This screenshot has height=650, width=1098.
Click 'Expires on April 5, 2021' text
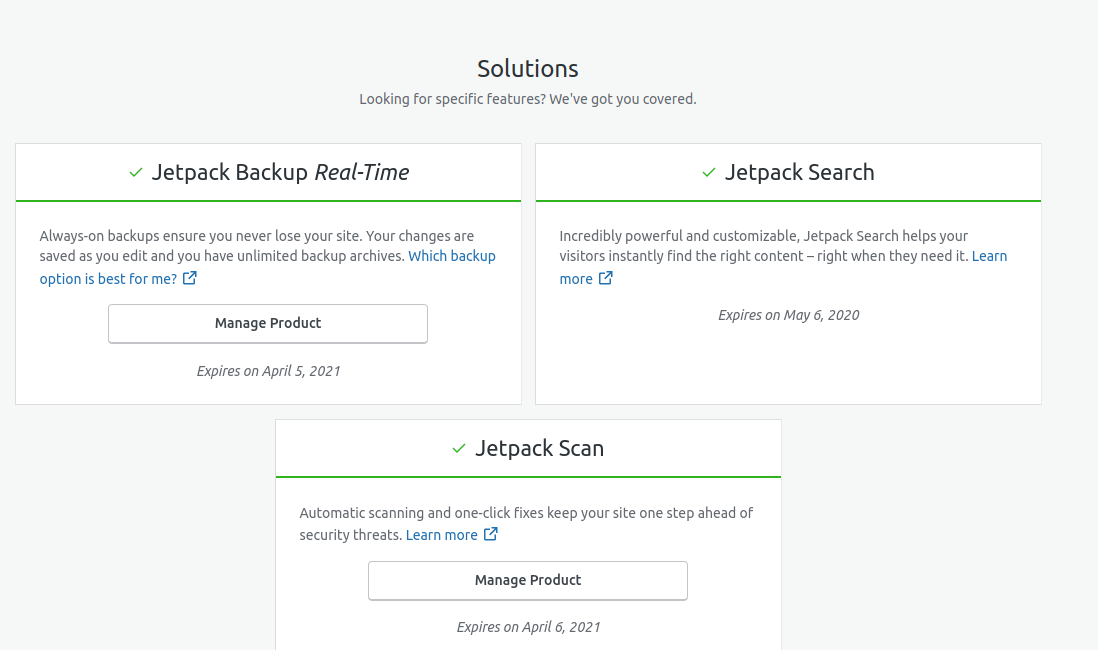268,371
